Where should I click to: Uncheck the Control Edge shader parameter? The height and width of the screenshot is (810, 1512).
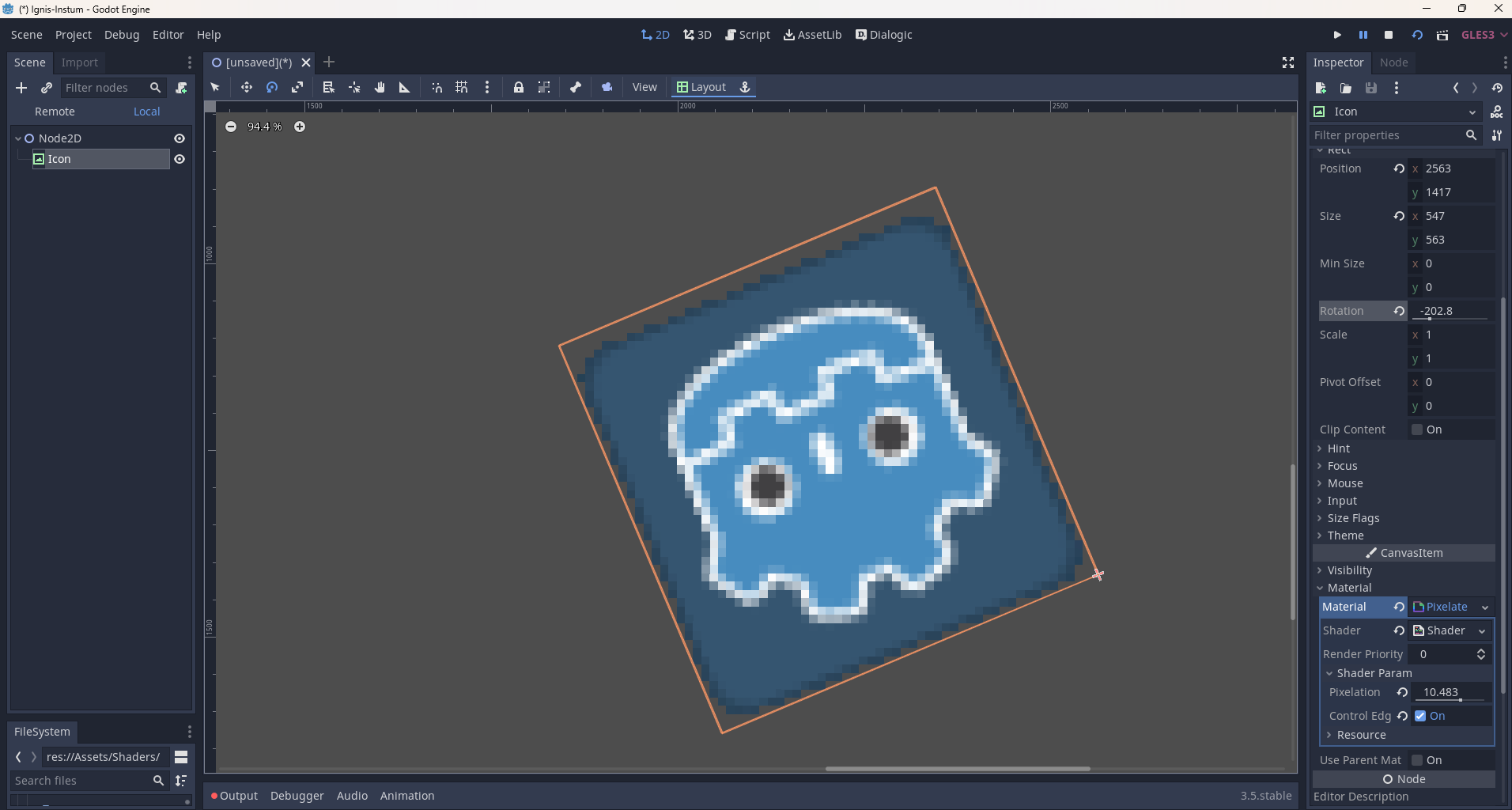coord(1420,716)
